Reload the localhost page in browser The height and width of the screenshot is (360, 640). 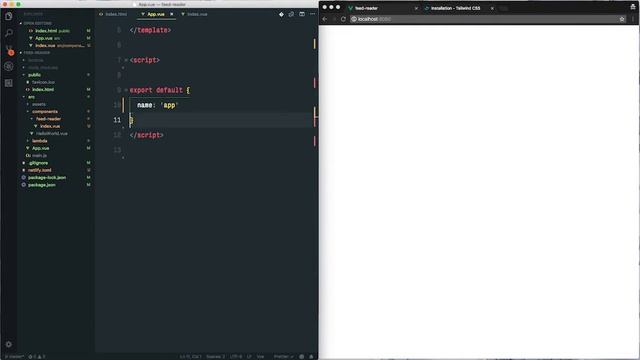[343, 19]
